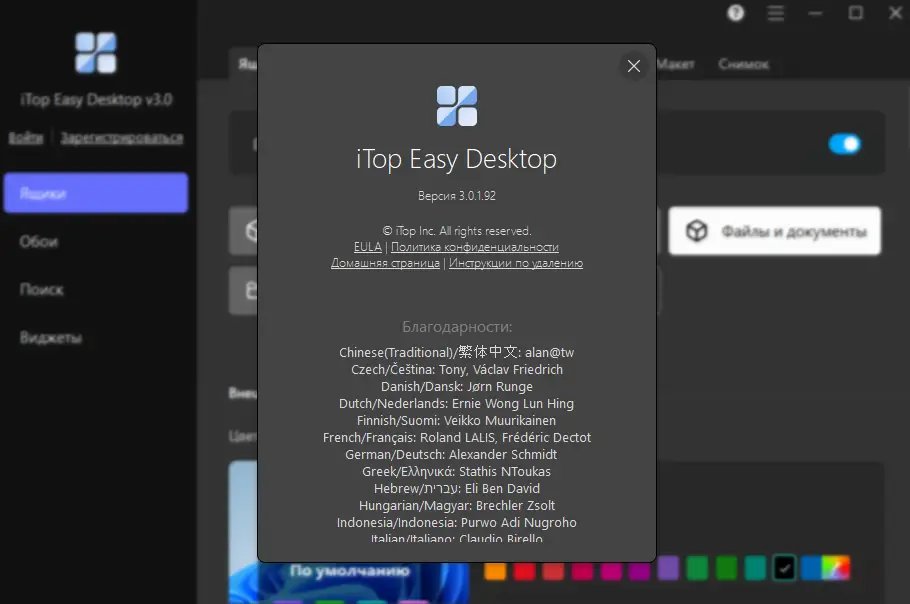The height and width of the screenshot is (604, 910).
Task: Select the black checked color swatch
Action: (x=784, y=569)
